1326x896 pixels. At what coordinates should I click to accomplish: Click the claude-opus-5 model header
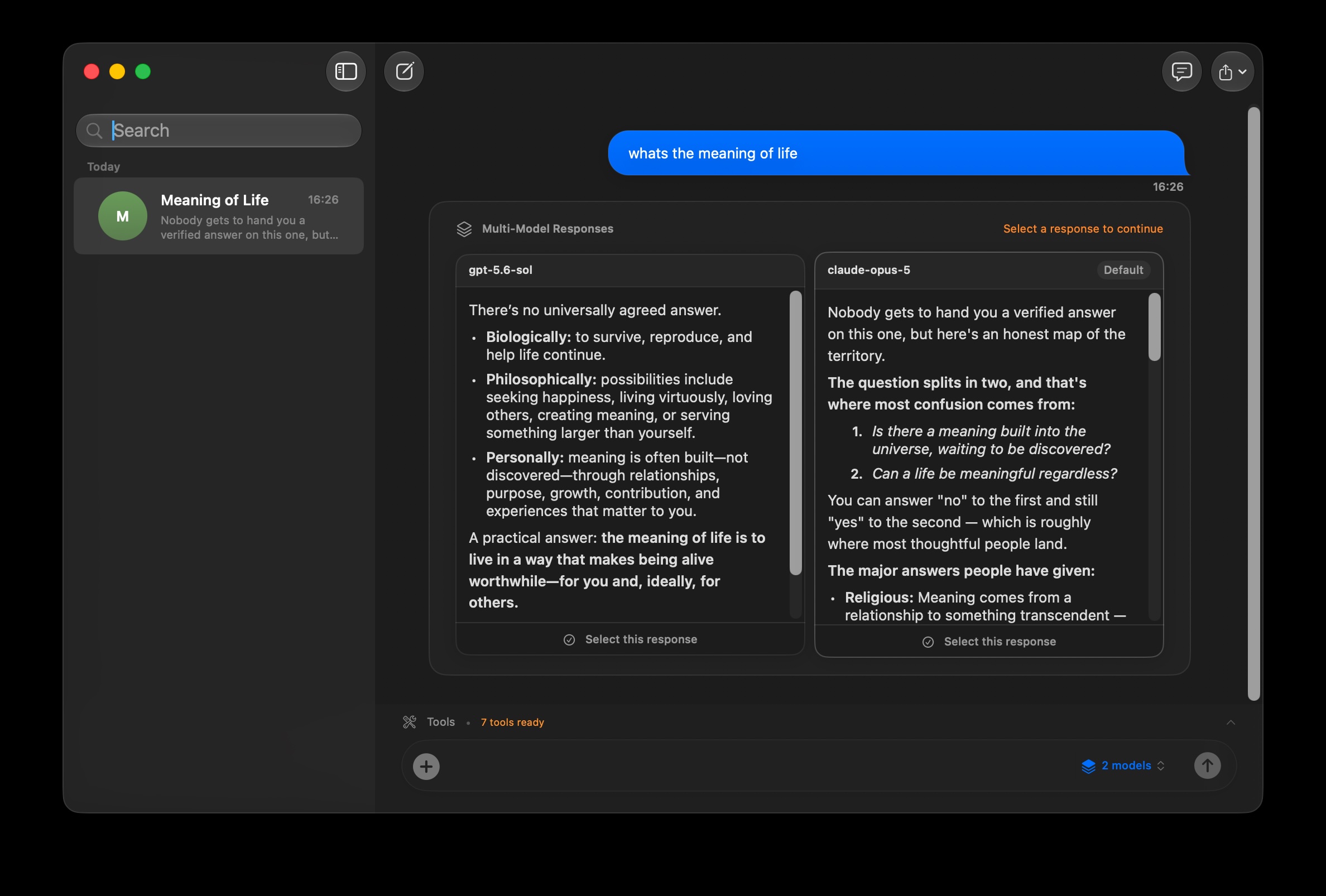989,271
